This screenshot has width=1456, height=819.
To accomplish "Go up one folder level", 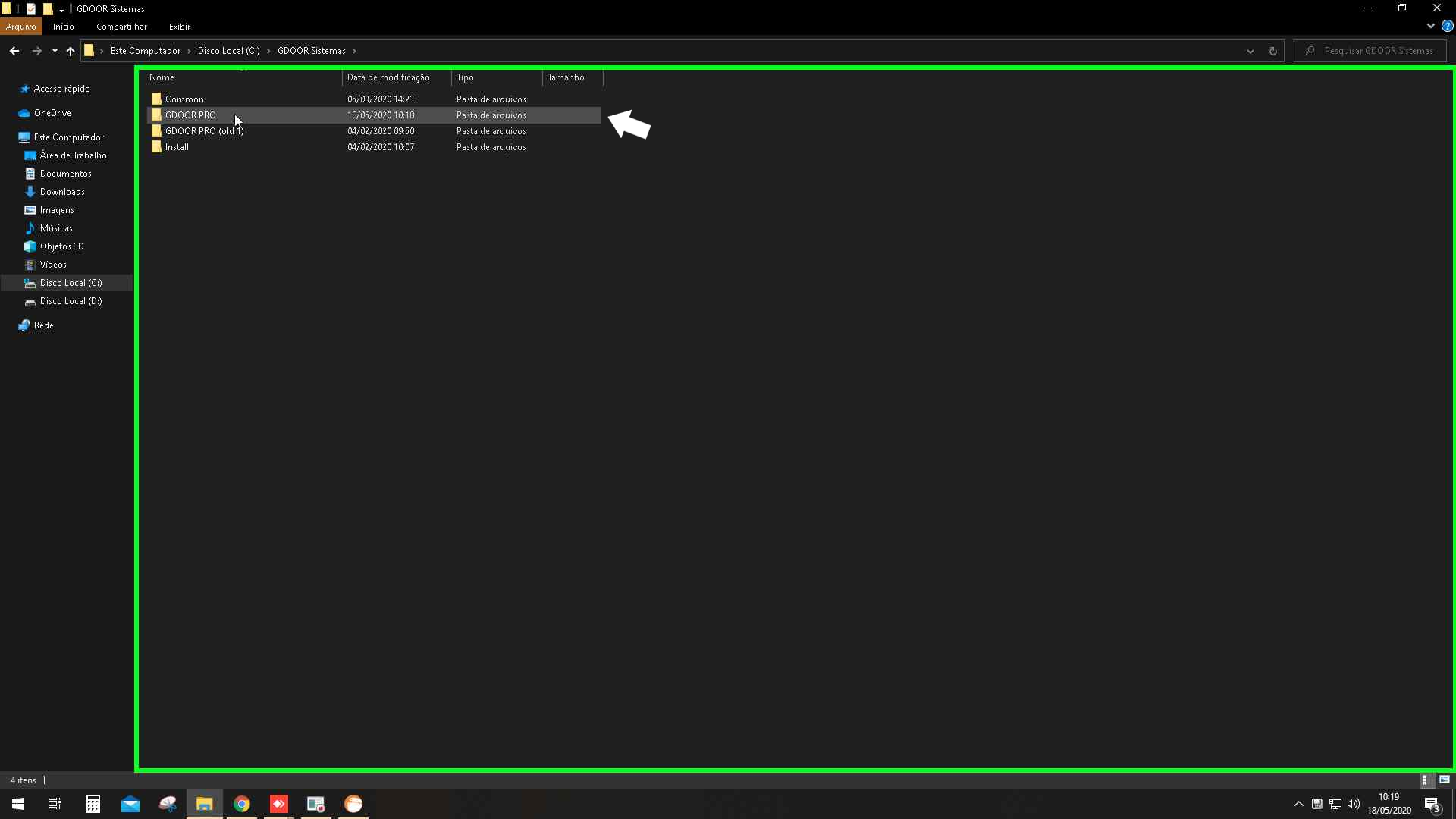I will [x=71, y=51].
